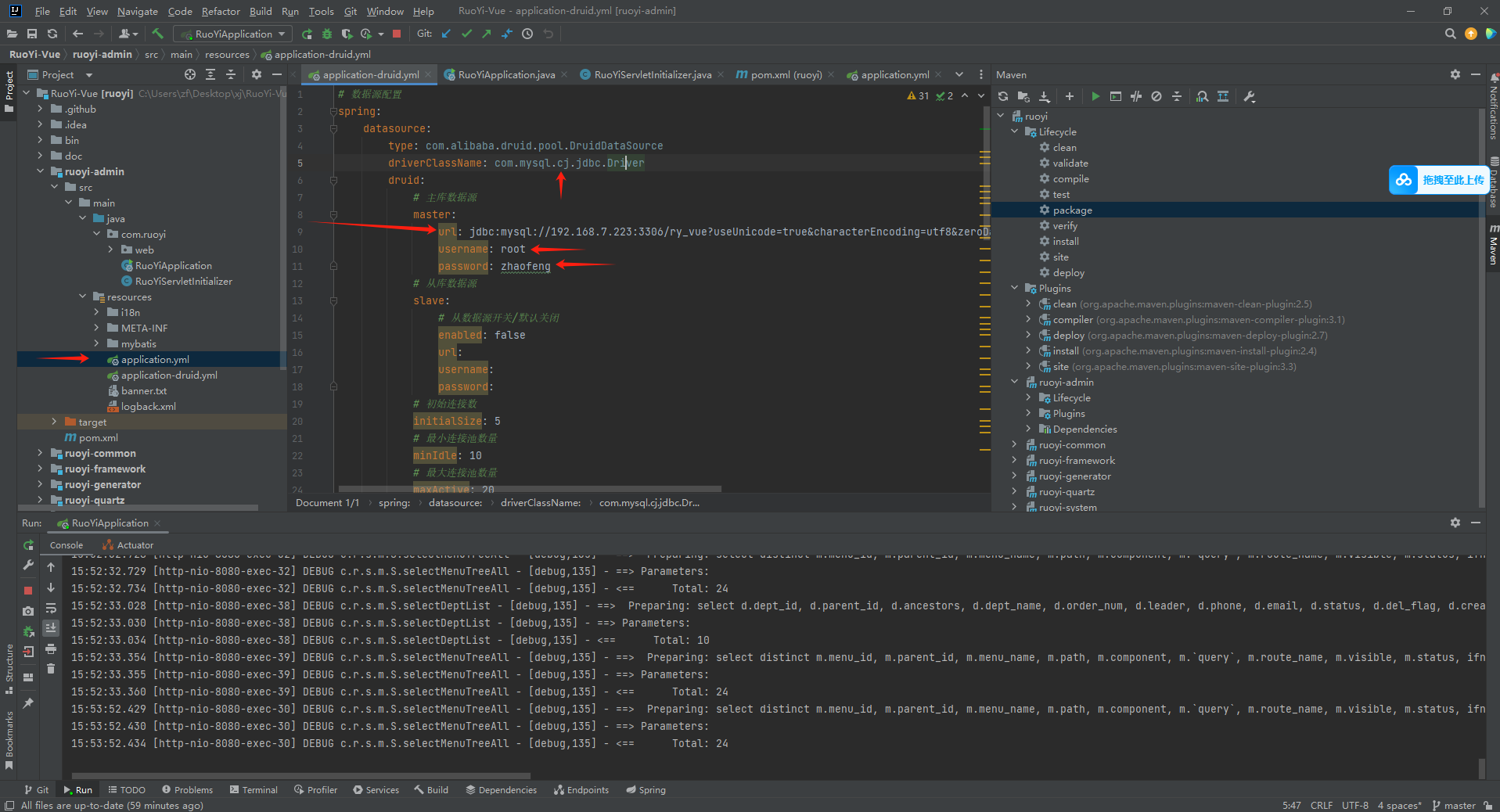1500x812 pixels.
Task: Rerun RuoYiApplication from main toolbar
Action: tap(307, 34)
